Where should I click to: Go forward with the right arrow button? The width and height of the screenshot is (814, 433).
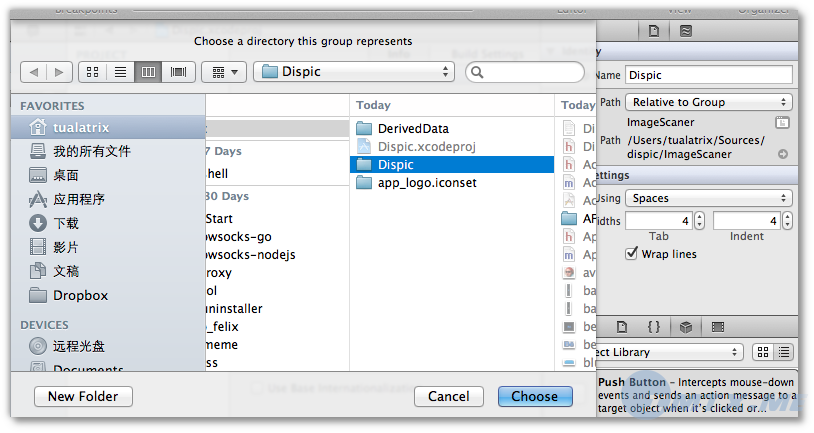click(59, 72)
